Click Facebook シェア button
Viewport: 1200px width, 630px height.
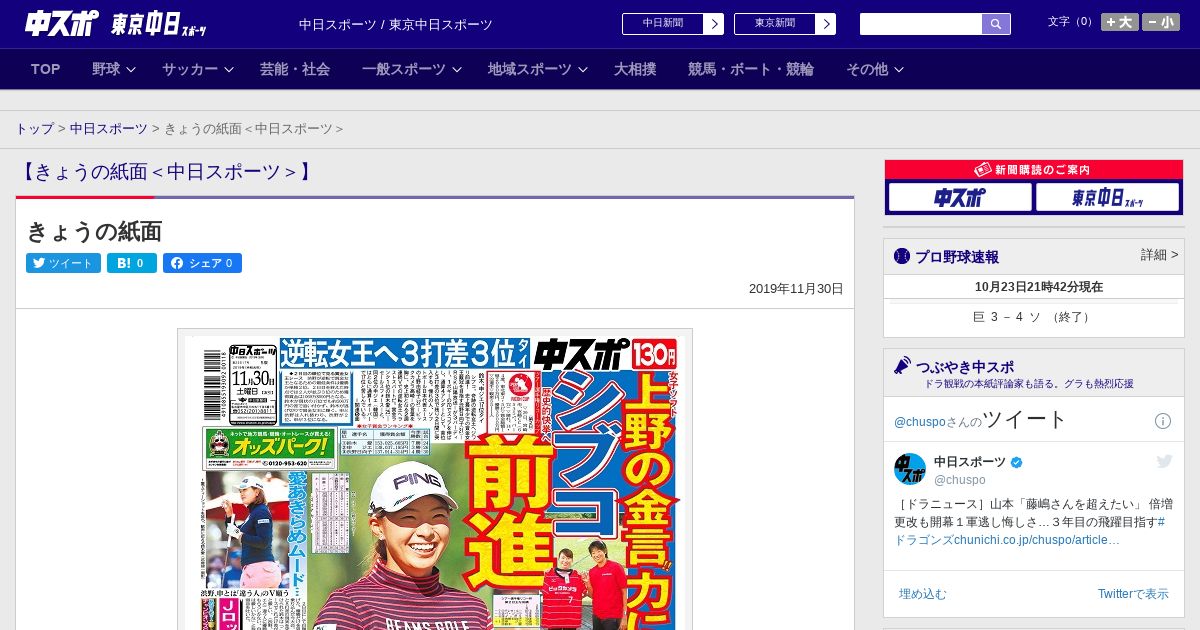pos(202,263)
